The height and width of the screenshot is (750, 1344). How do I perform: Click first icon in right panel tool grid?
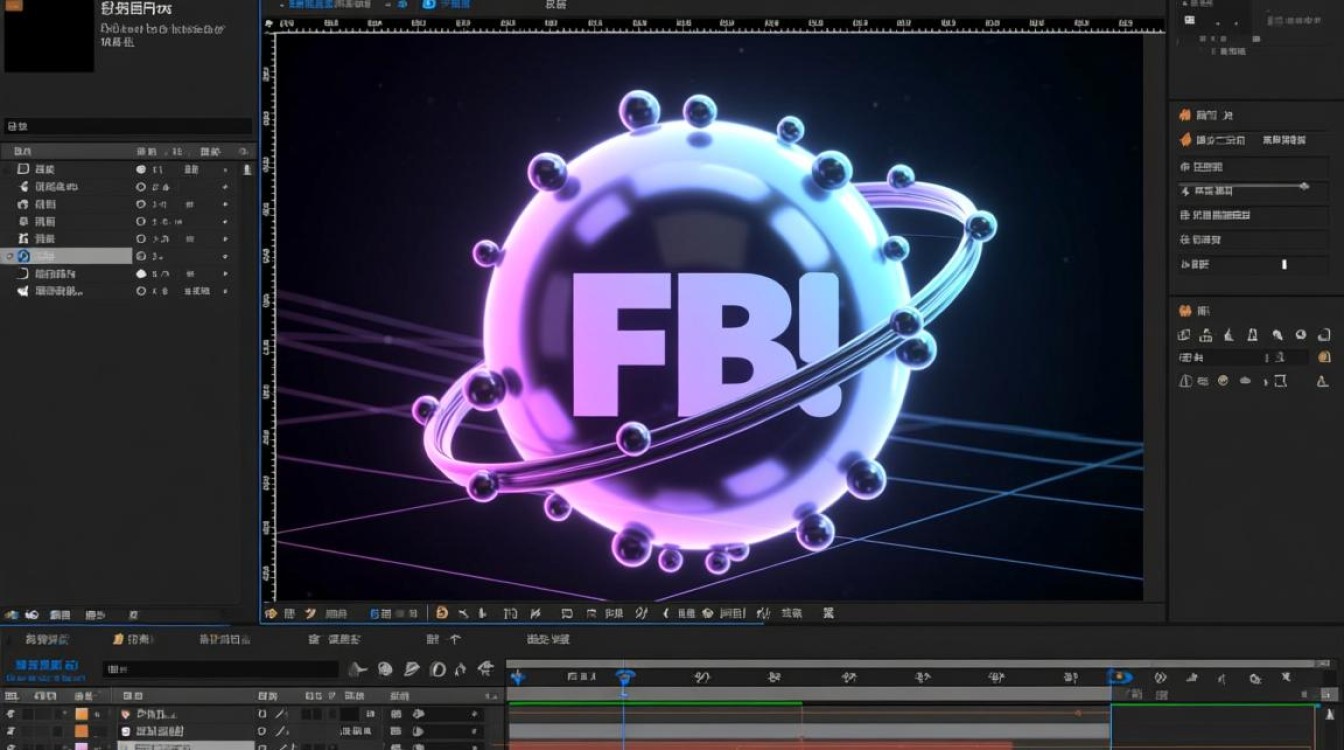1184,336
